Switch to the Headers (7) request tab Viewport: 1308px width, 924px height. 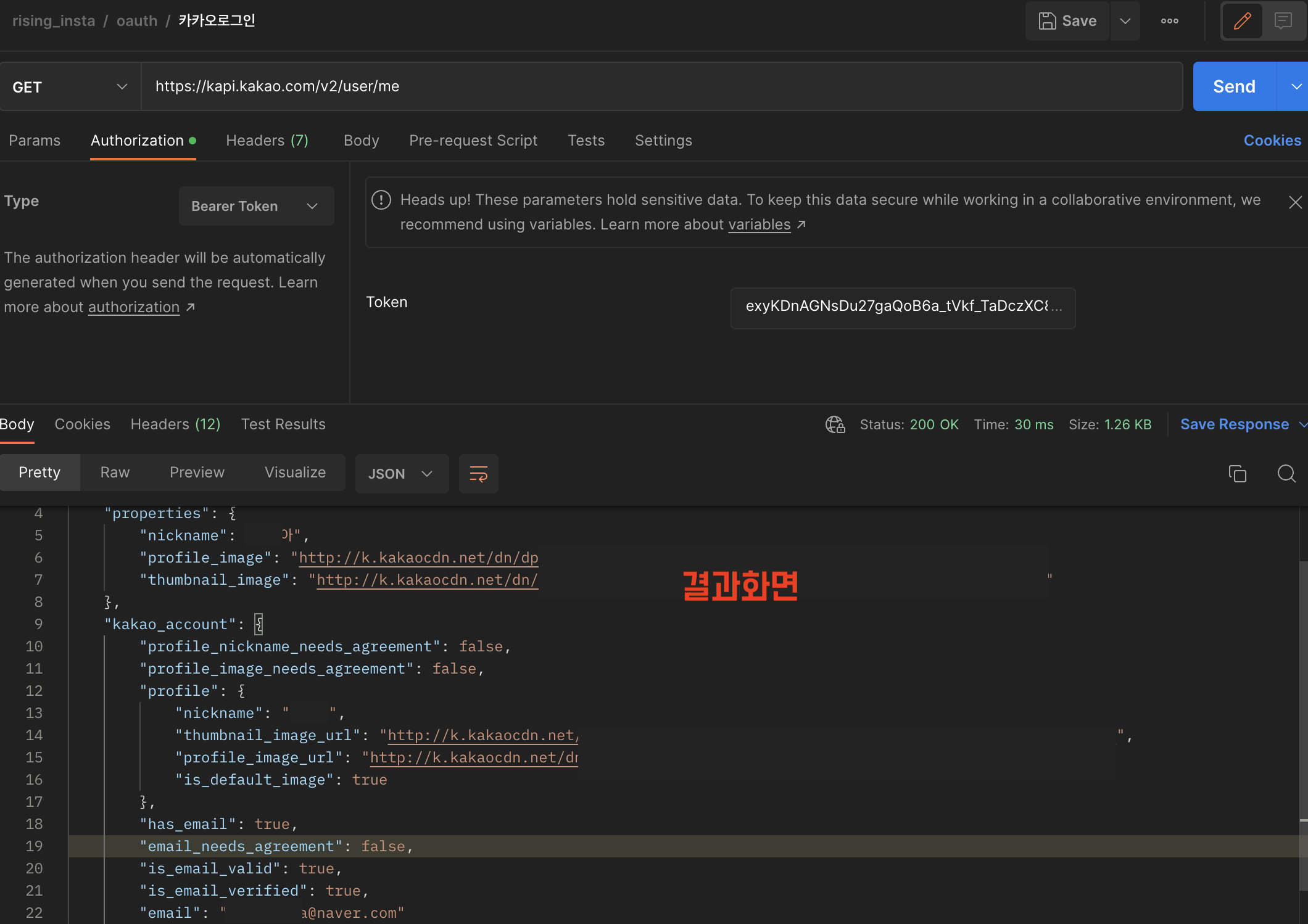(x=267, y=141)
